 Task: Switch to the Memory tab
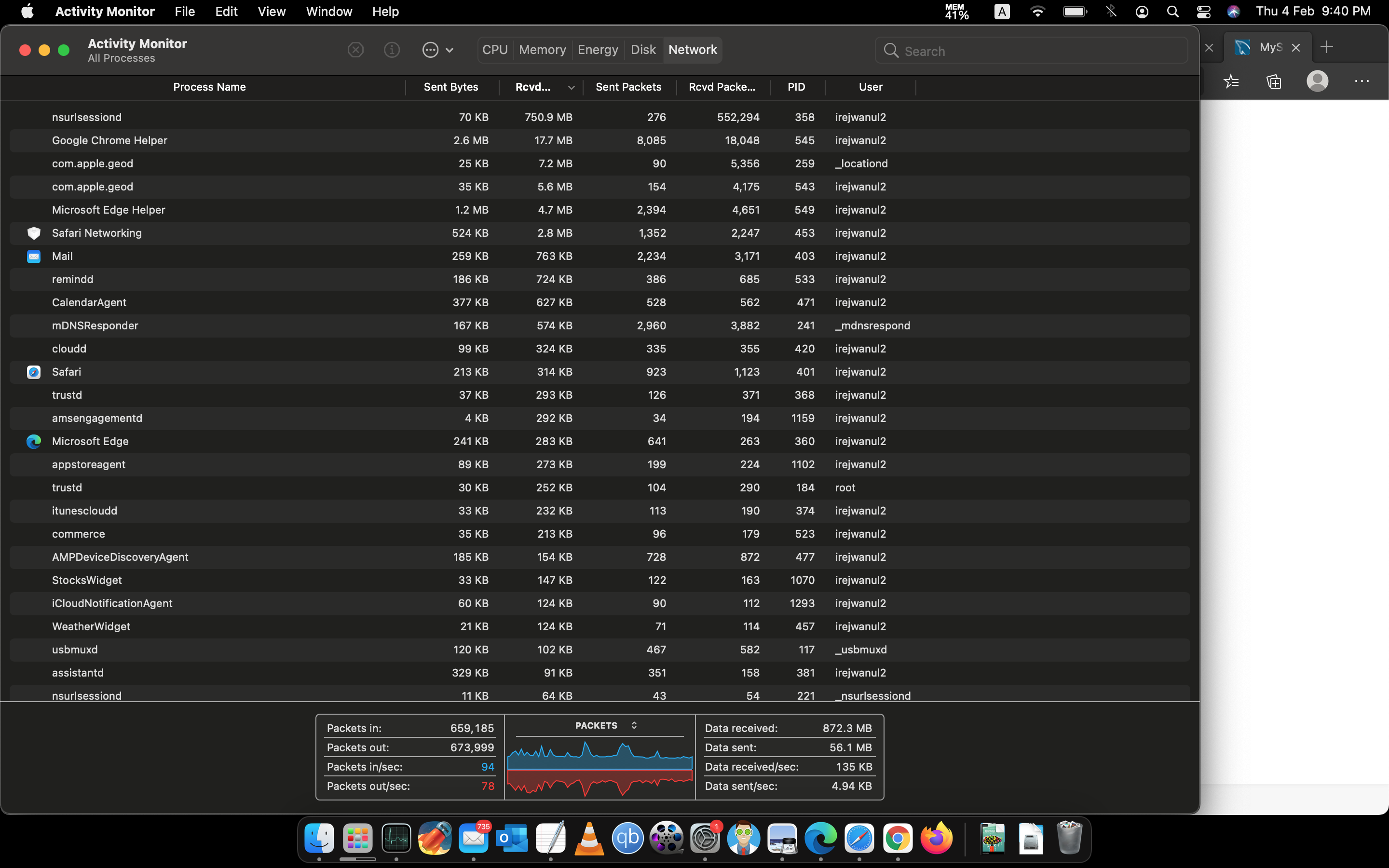(x=542, y=50)
